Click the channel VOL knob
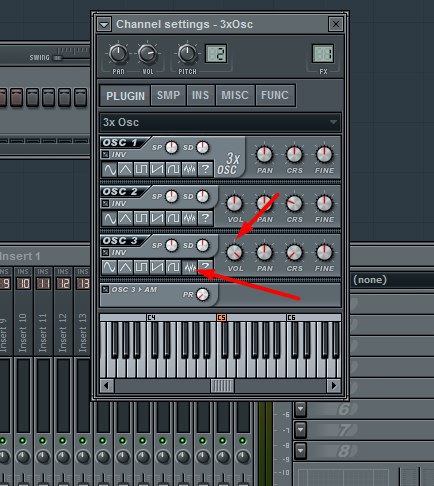 [x=147, y=54]
